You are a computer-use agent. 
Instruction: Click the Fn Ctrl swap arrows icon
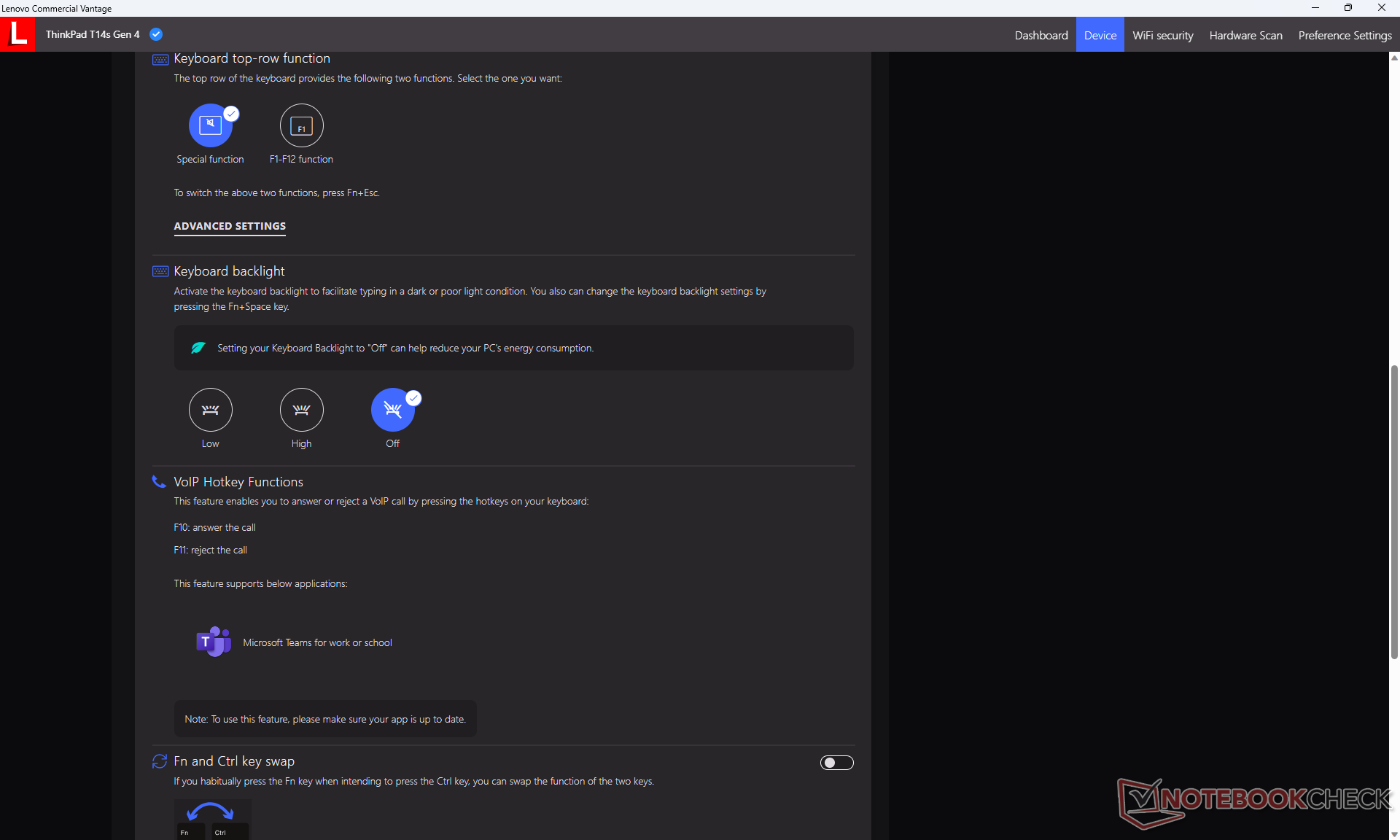point(160,761)
